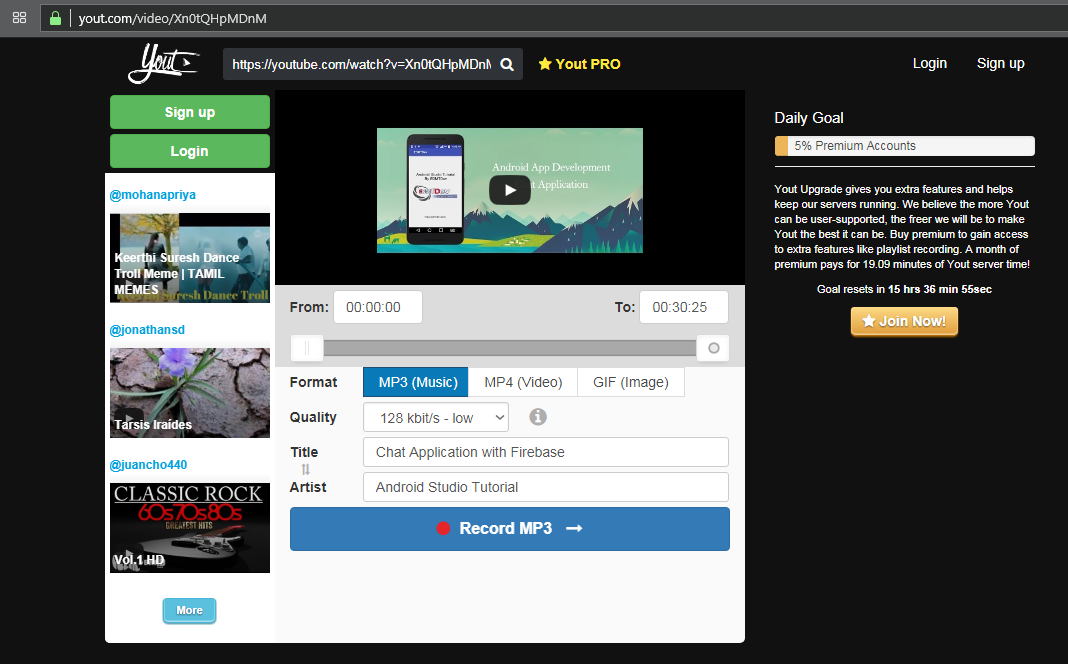This screenshot has width=1068, height=664.
Task: Click the "Daily Goal" heading
Action: pyautogui.click(x=808, y=118)
